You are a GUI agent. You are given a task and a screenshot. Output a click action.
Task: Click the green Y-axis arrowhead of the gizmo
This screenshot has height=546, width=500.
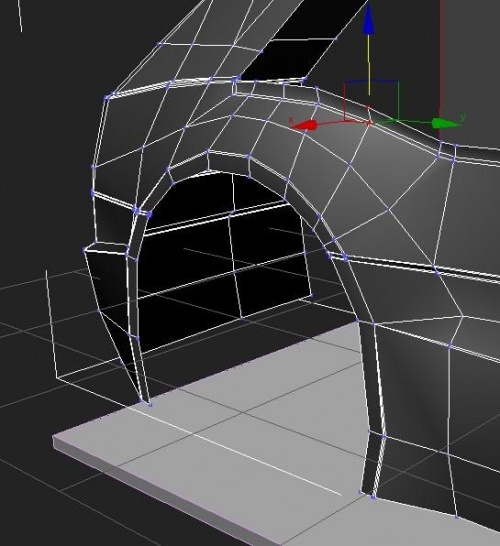[445, 123]
